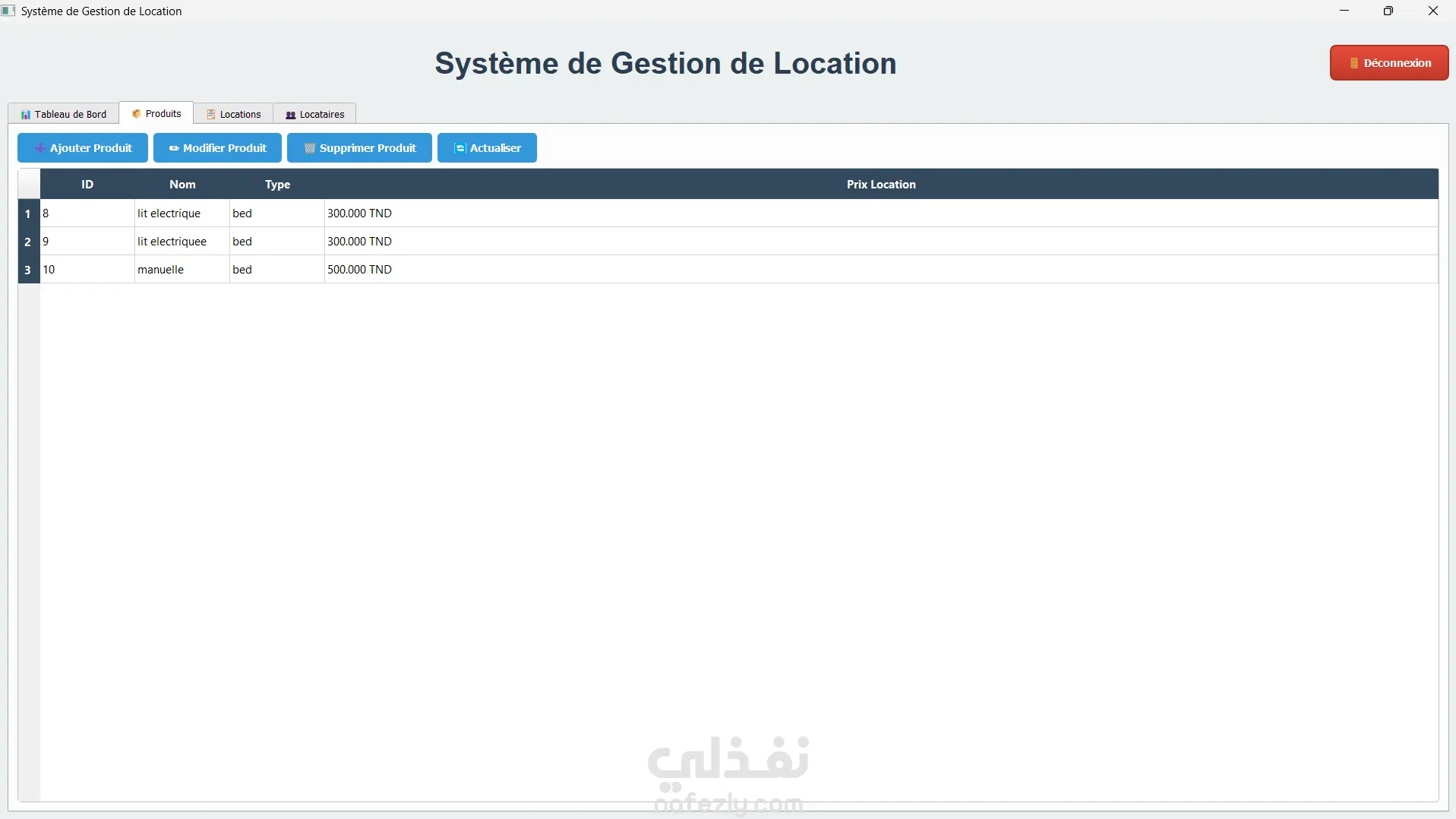Select the 'bed' type cell in the manuelle row

(277, 270)
